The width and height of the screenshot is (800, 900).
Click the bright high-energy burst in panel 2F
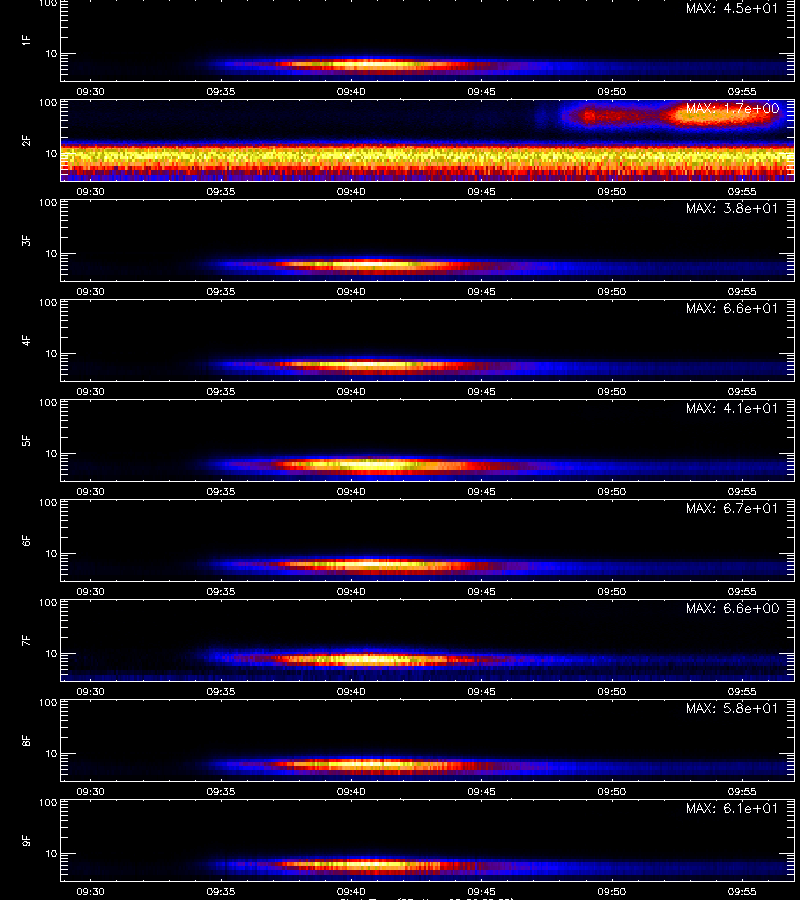tap(671, 115)
